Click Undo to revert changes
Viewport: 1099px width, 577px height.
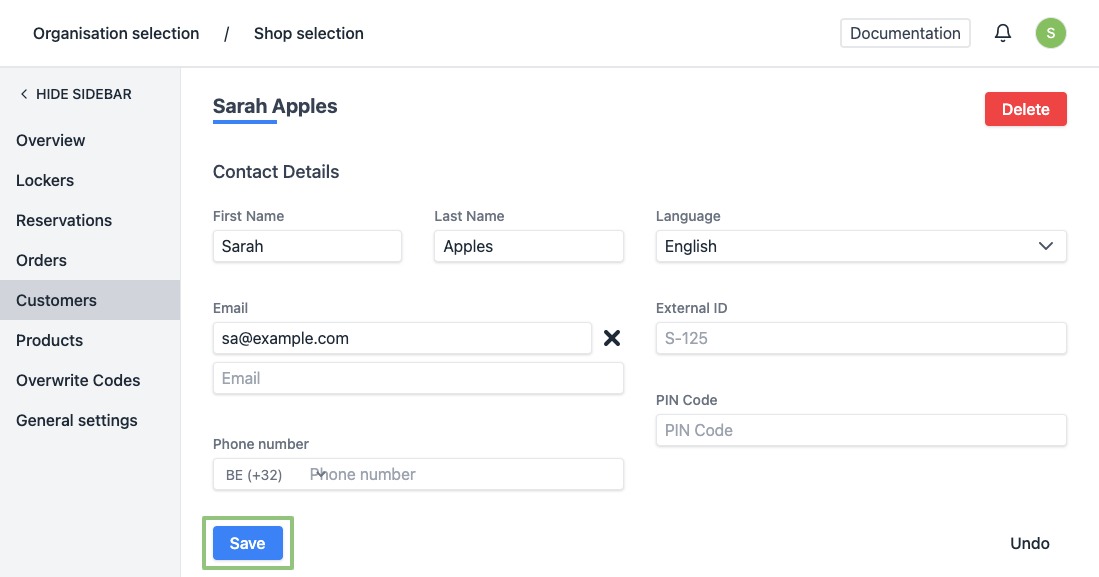[1029, 544]
